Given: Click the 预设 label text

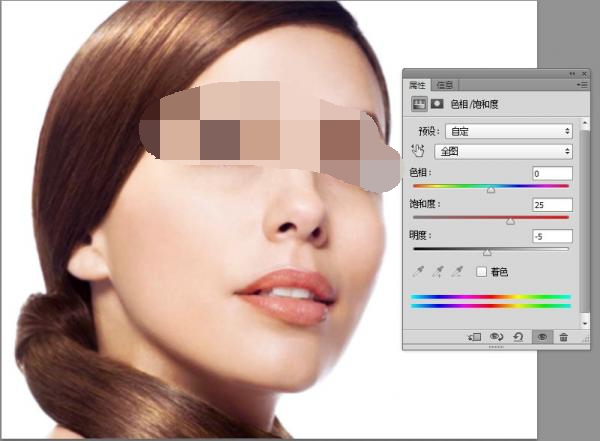Looking at the screenshot, I should tap(429, 131).
